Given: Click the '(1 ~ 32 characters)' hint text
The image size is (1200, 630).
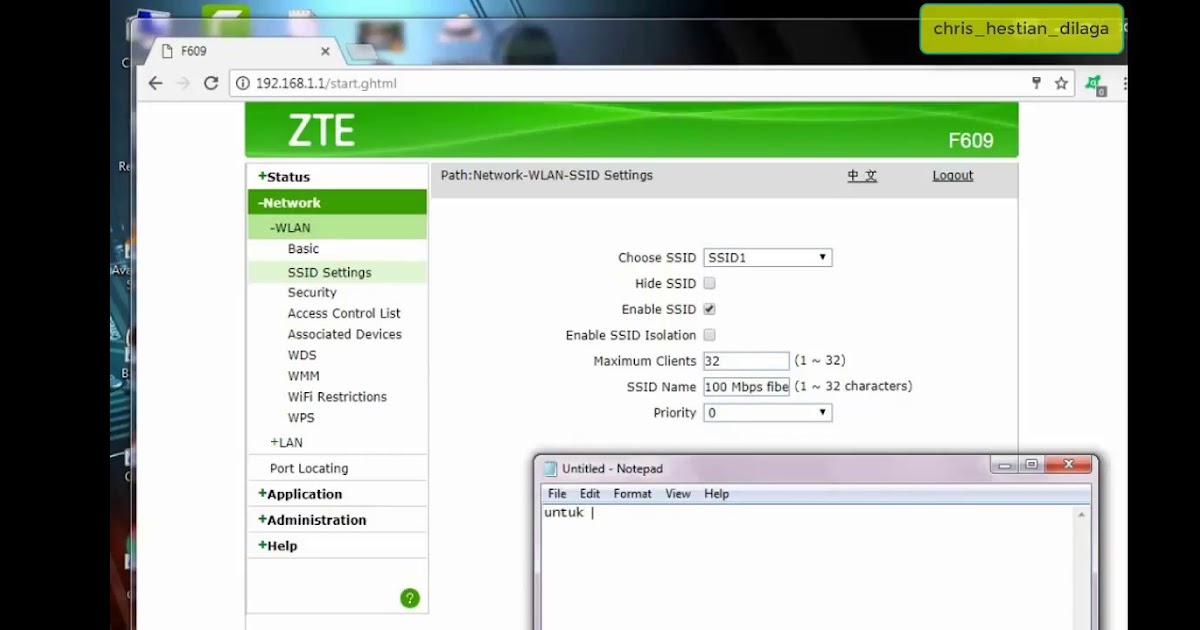Looking at the screenshot, I should point(853,386).
